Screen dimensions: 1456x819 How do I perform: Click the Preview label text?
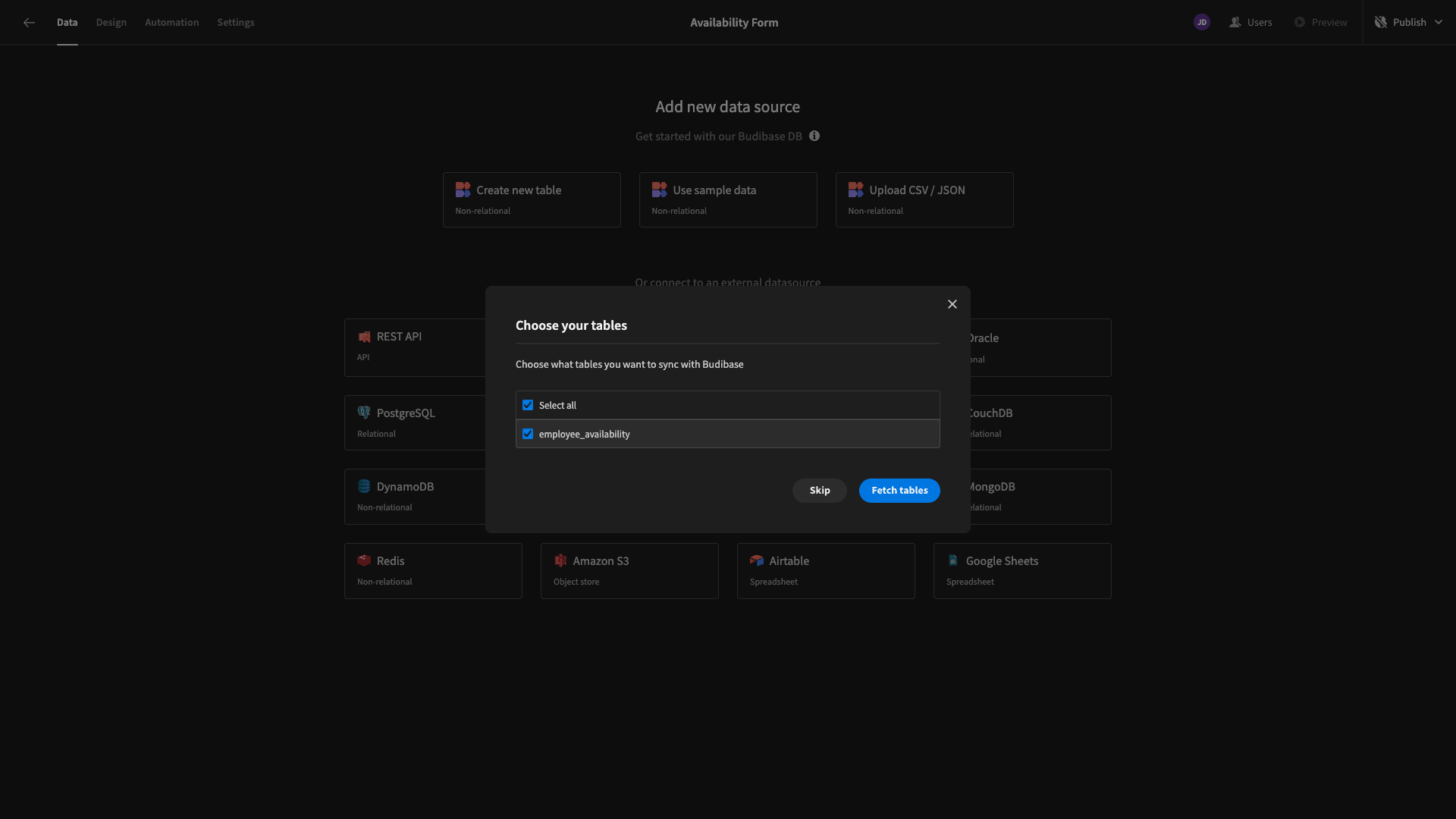tap(1329, 23)
